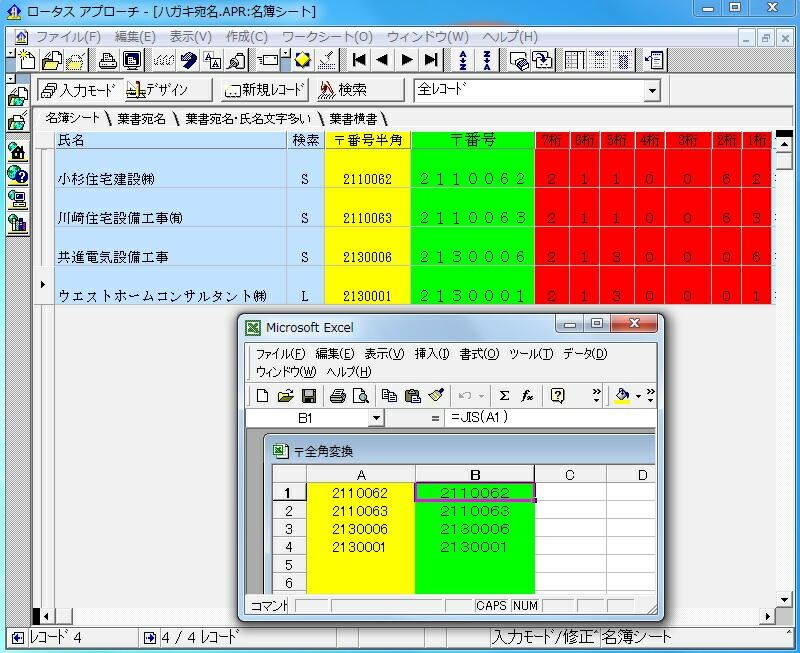Select the 名簿シート tab

click(72, 118)
